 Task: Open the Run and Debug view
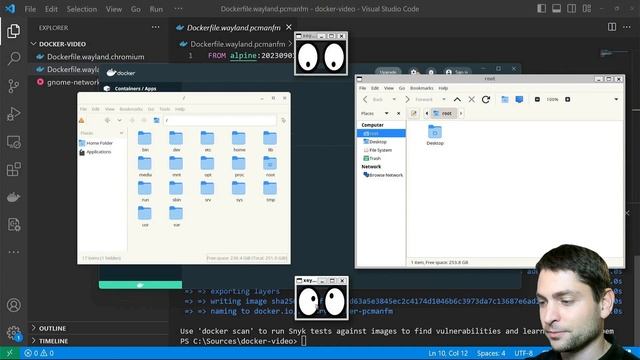coord(13,114)
